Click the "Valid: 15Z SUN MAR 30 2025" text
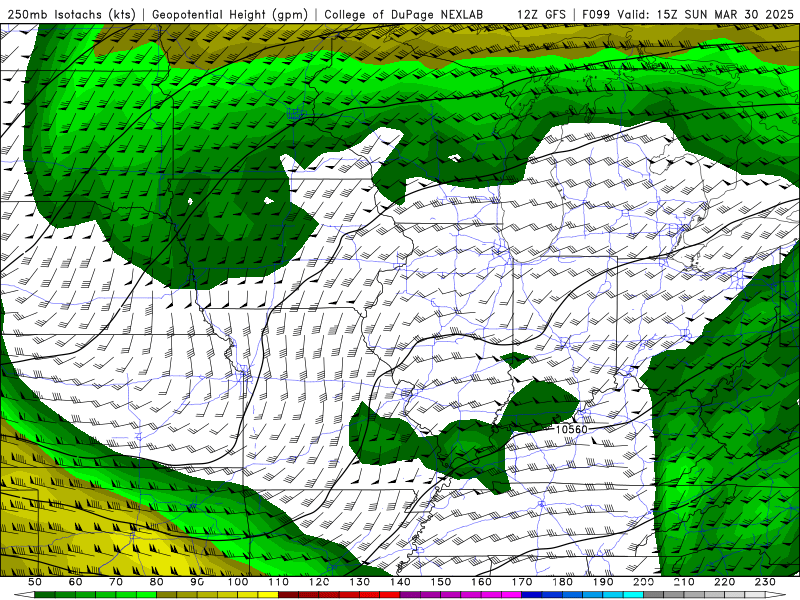The height and width of the screenshot is (600, 800). point(706,14)
